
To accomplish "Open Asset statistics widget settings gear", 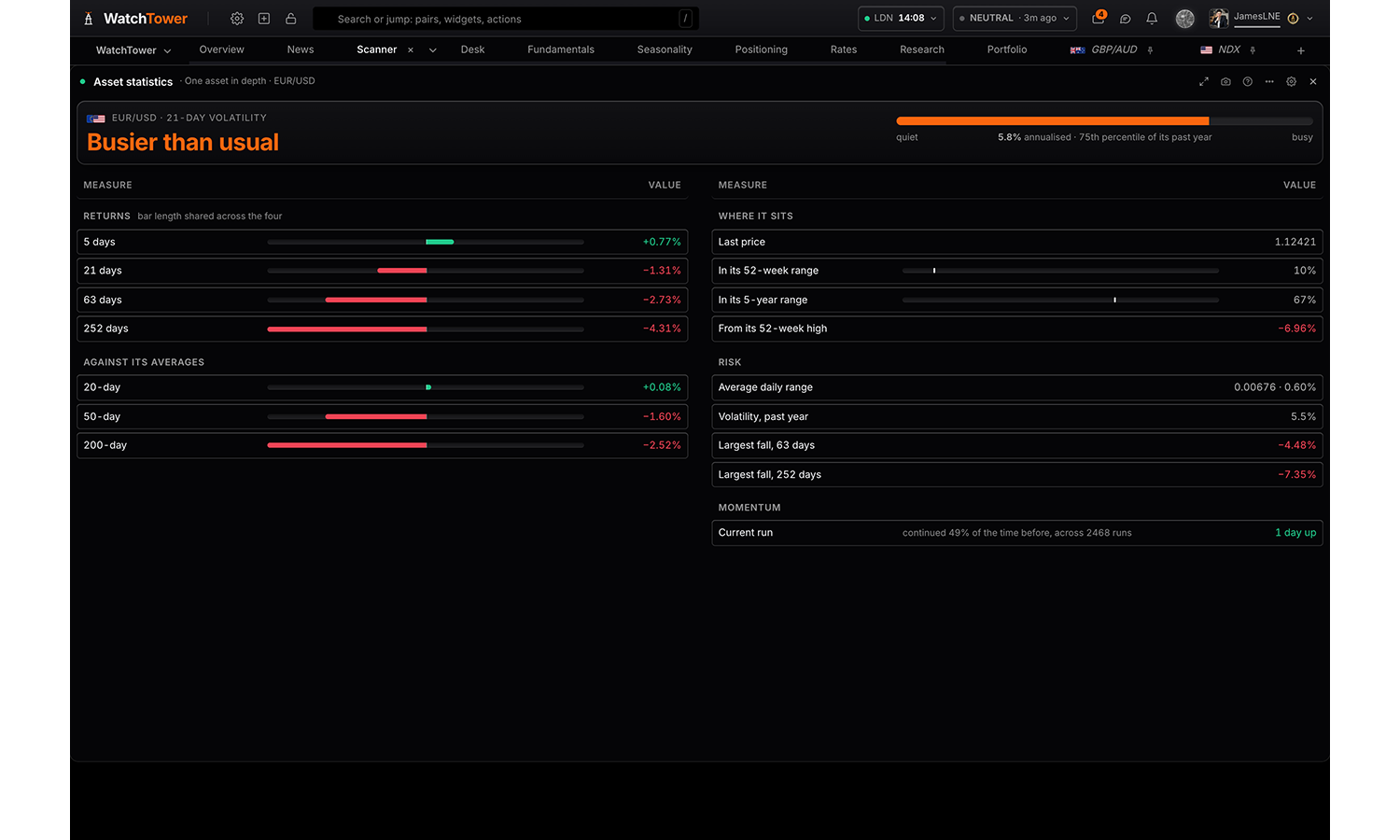I will pos(1292,82).
